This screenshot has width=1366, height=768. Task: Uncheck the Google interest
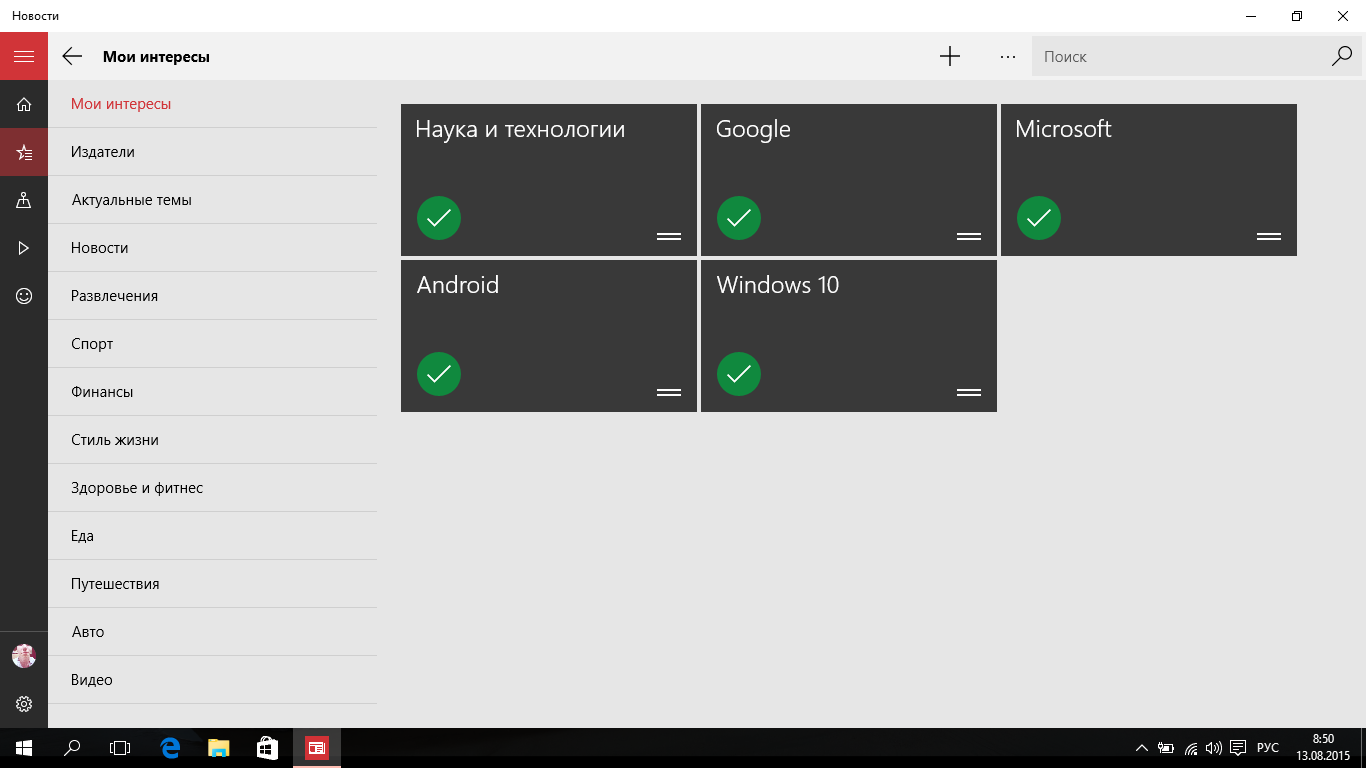tap(739, 218)
